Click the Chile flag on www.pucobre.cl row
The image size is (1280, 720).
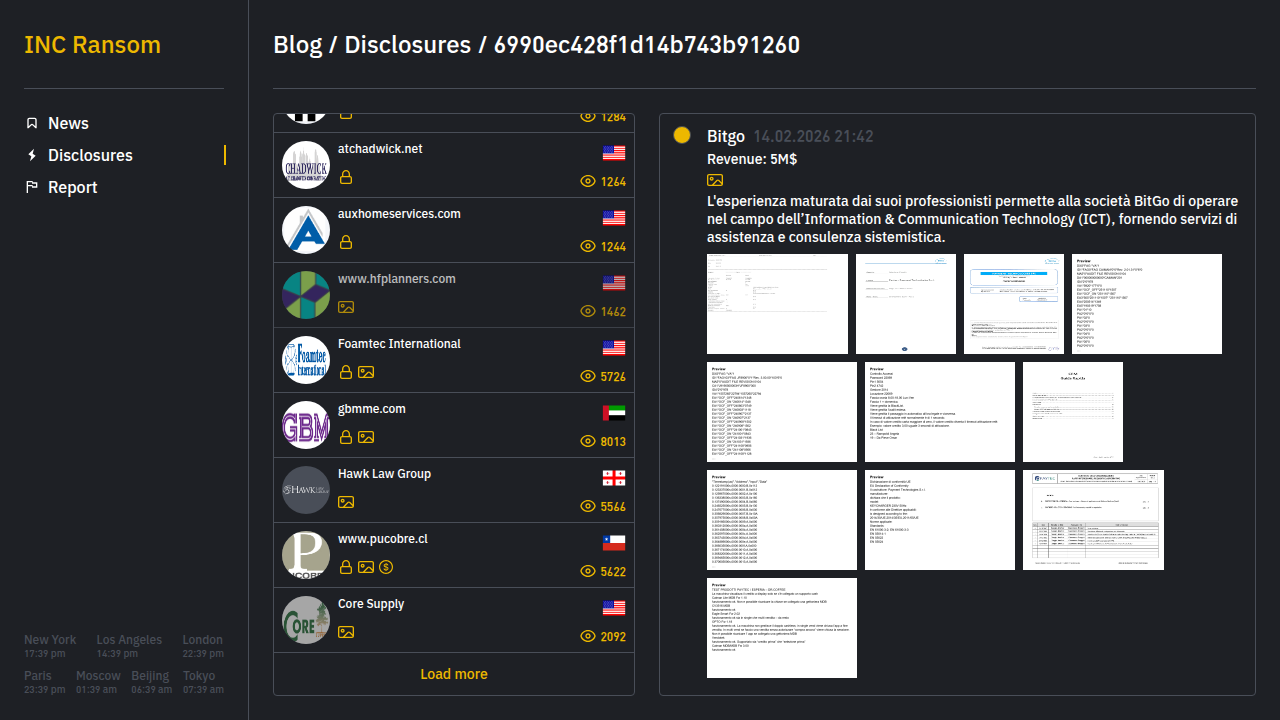pyautogui.click(x=613, y=543)
